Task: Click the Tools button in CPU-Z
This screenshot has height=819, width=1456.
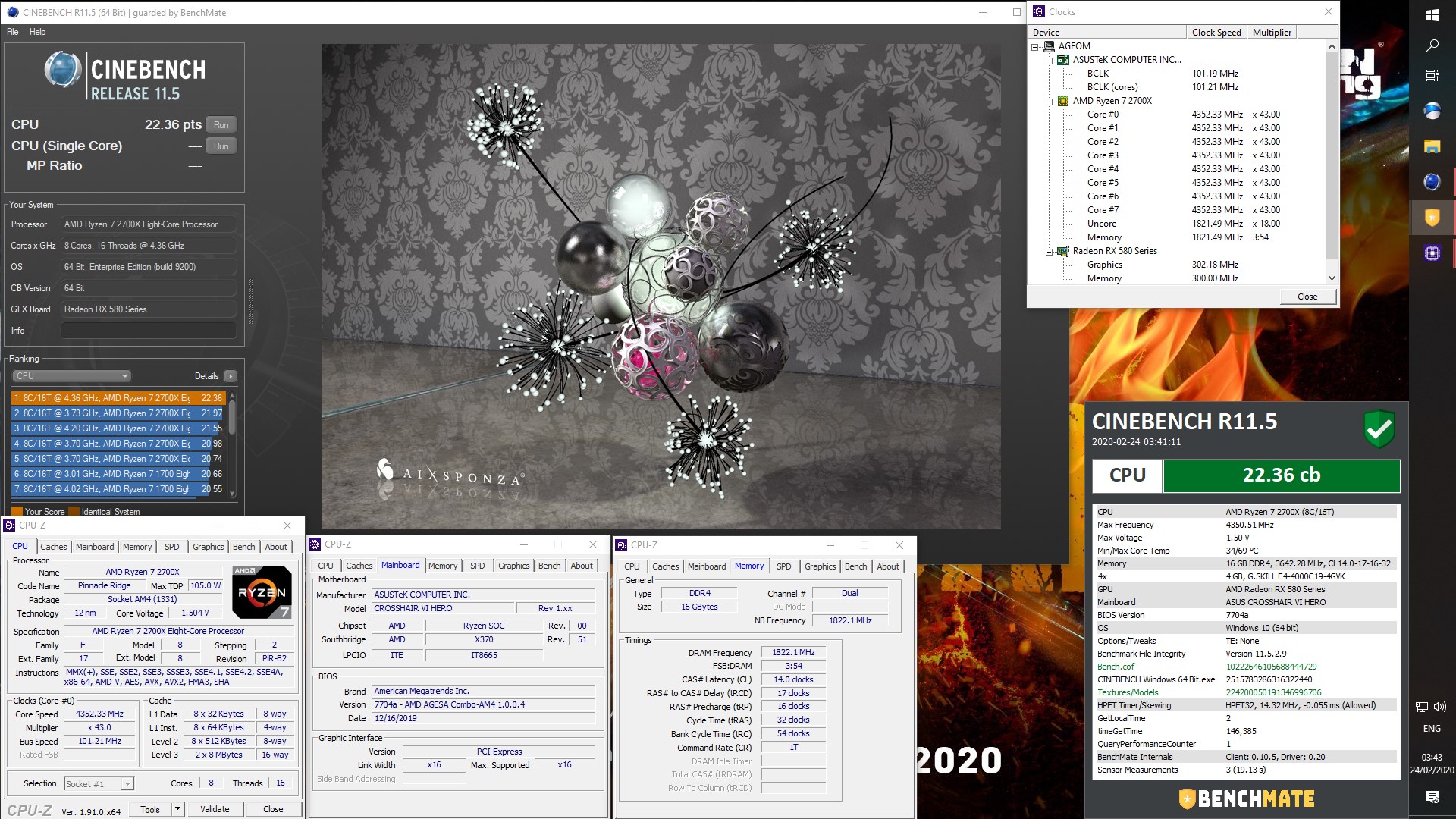Action: pos(150,809)
